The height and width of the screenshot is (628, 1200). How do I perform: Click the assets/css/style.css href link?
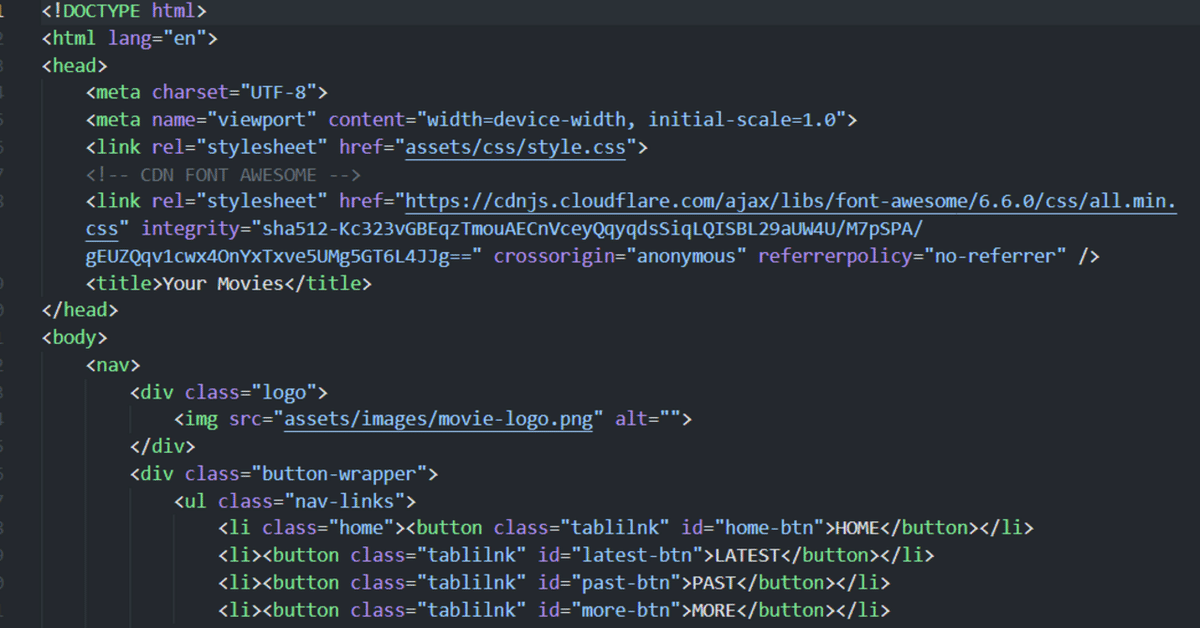(515, 148)
